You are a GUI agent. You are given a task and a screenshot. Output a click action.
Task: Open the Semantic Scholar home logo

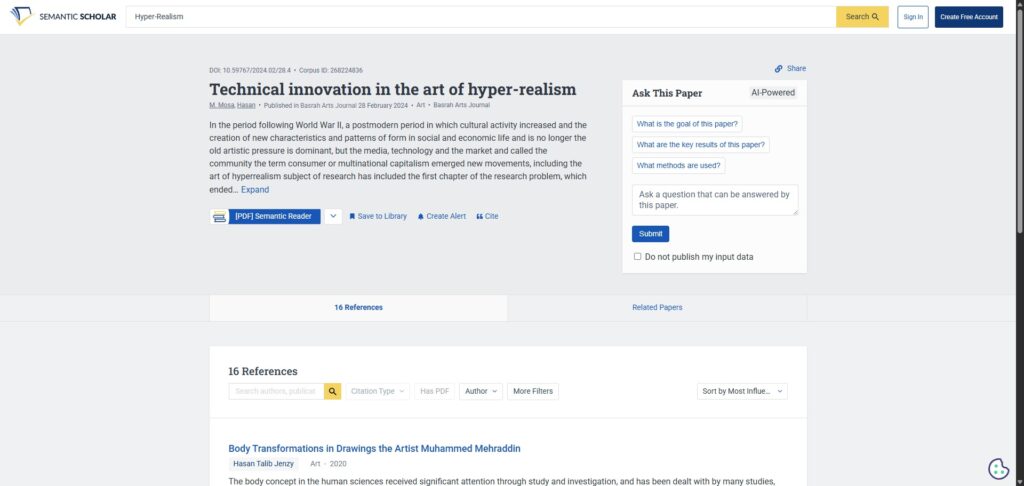point(63,16)
